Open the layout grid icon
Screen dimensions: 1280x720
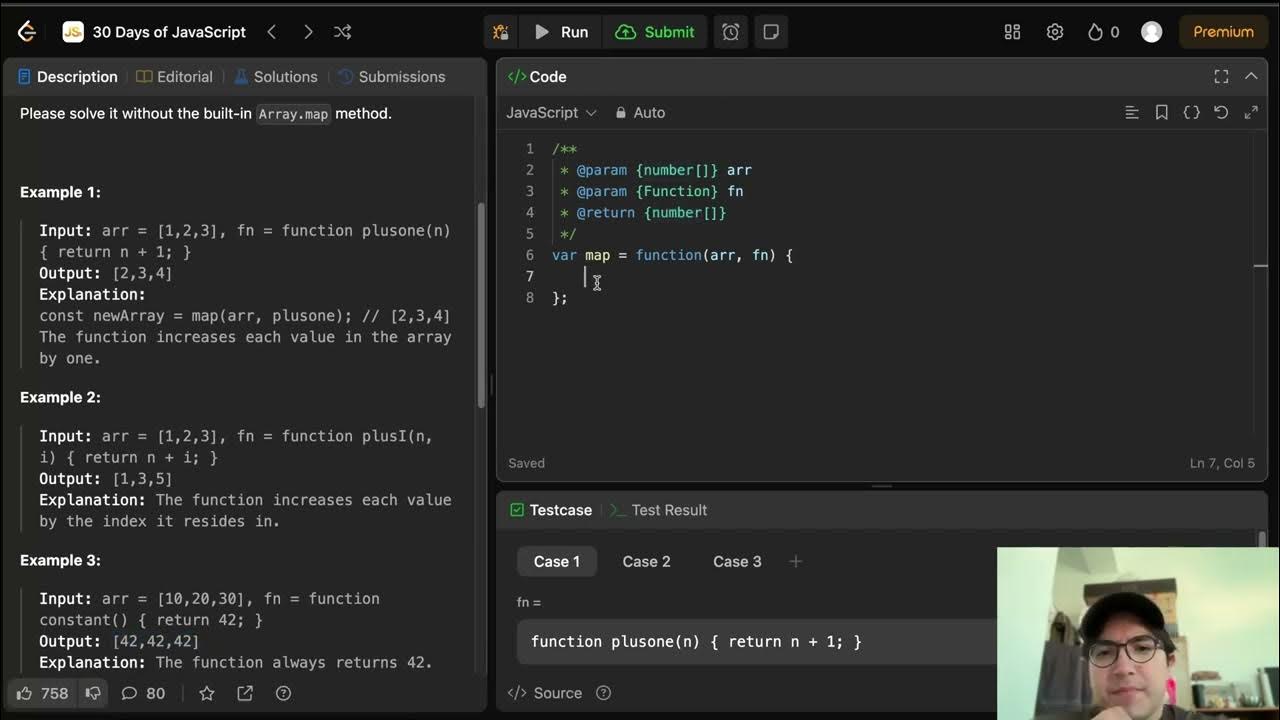(x=1012, y=32)
